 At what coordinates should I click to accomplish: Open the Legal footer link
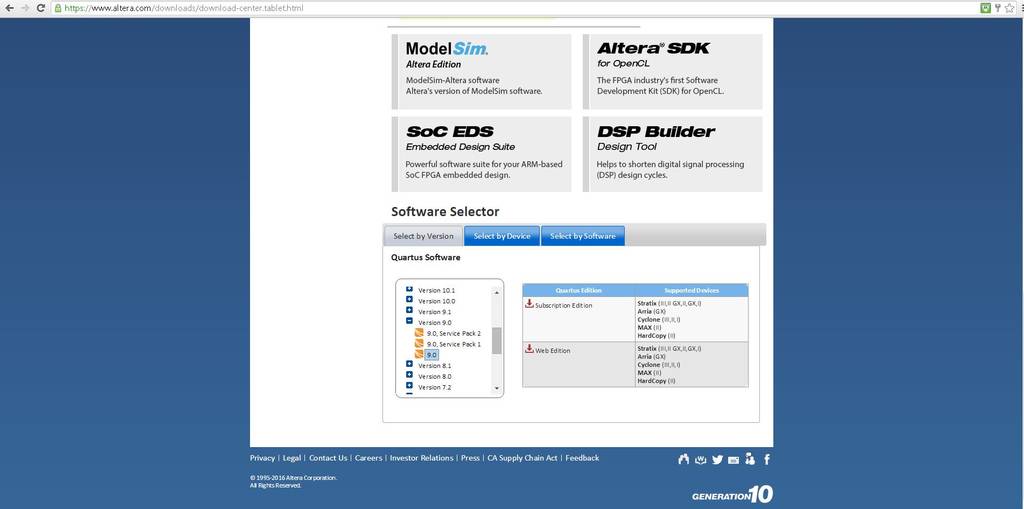pos(292,458)
